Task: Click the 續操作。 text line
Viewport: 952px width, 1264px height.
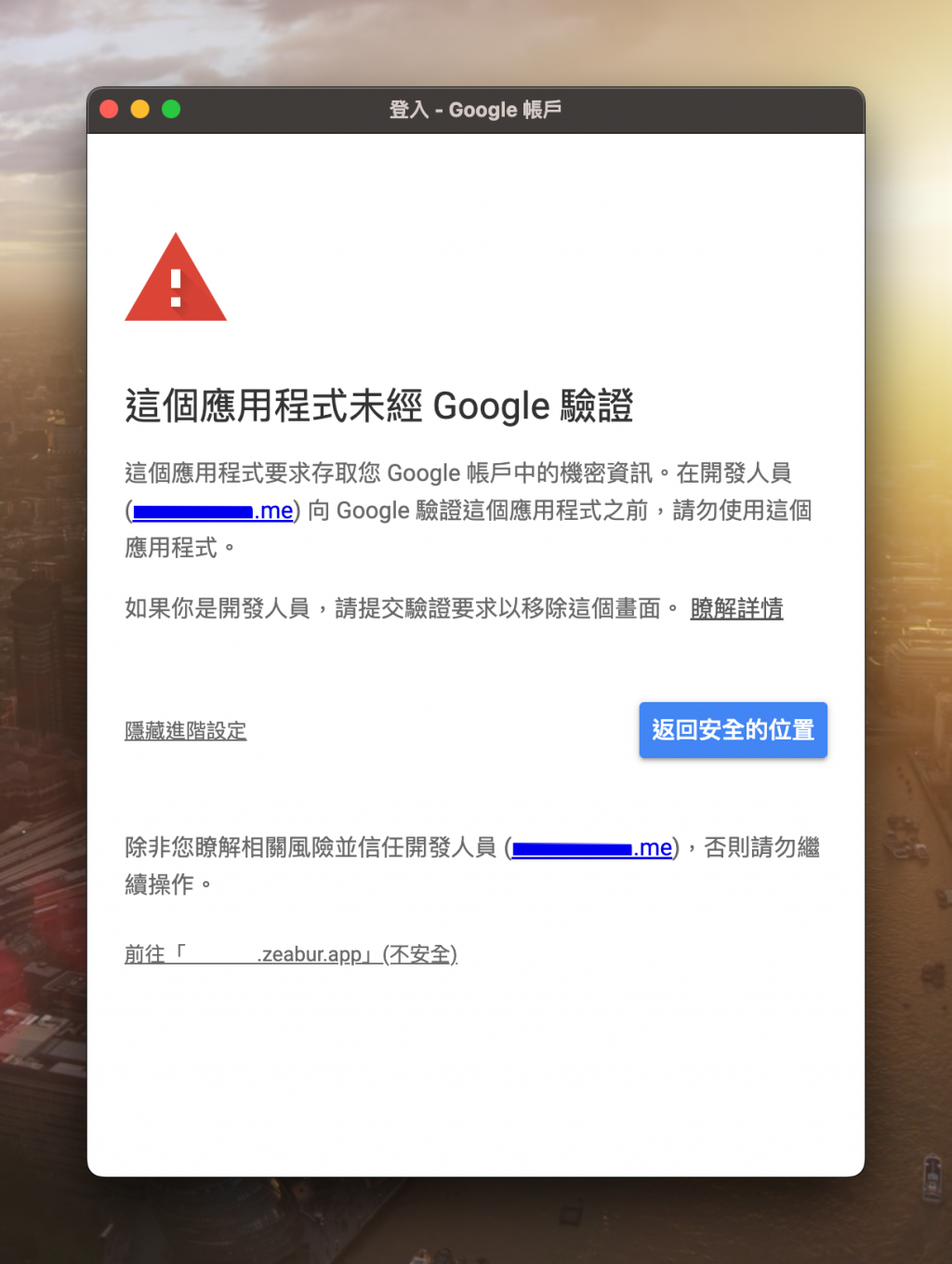Action: 168,884
